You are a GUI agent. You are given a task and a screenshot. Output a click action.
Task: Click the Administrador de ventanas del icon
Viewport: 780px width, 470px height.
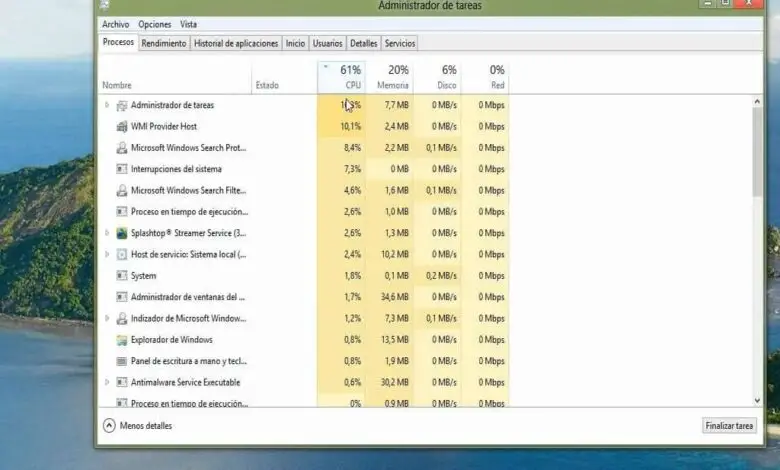click(122, 297)
